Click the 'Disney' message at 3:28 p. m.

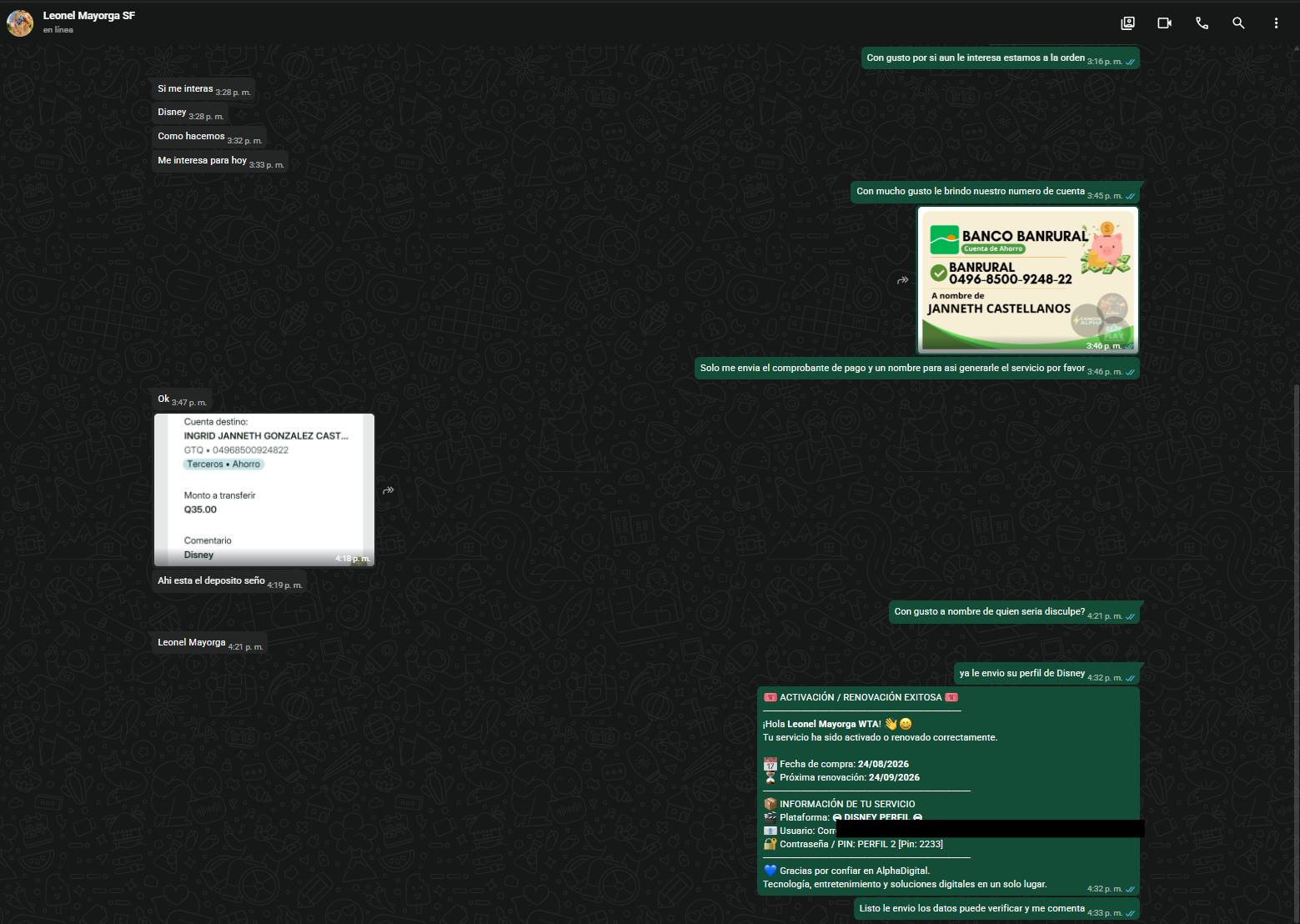click(x=190, y=113)
